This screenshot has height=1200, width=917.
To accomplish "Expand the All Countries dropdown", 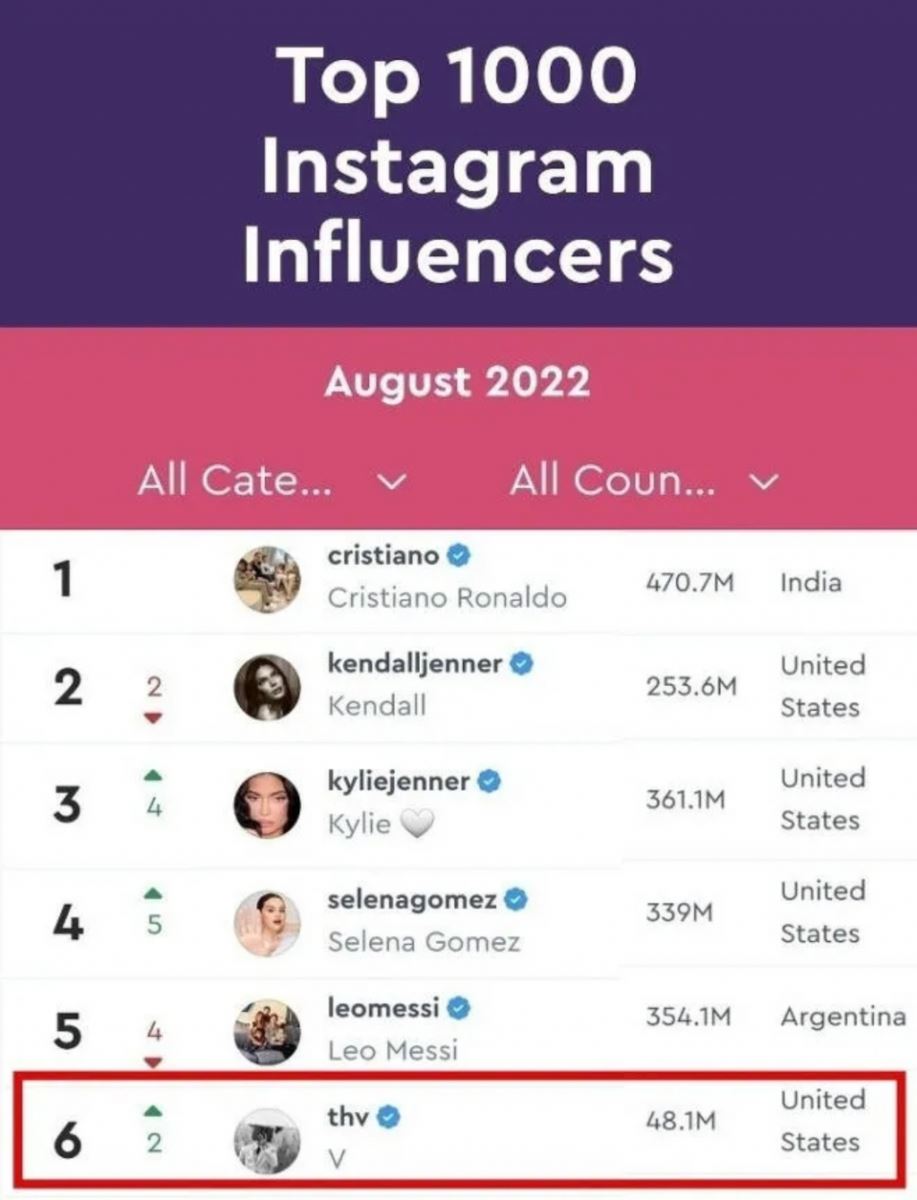I will 642,482.
